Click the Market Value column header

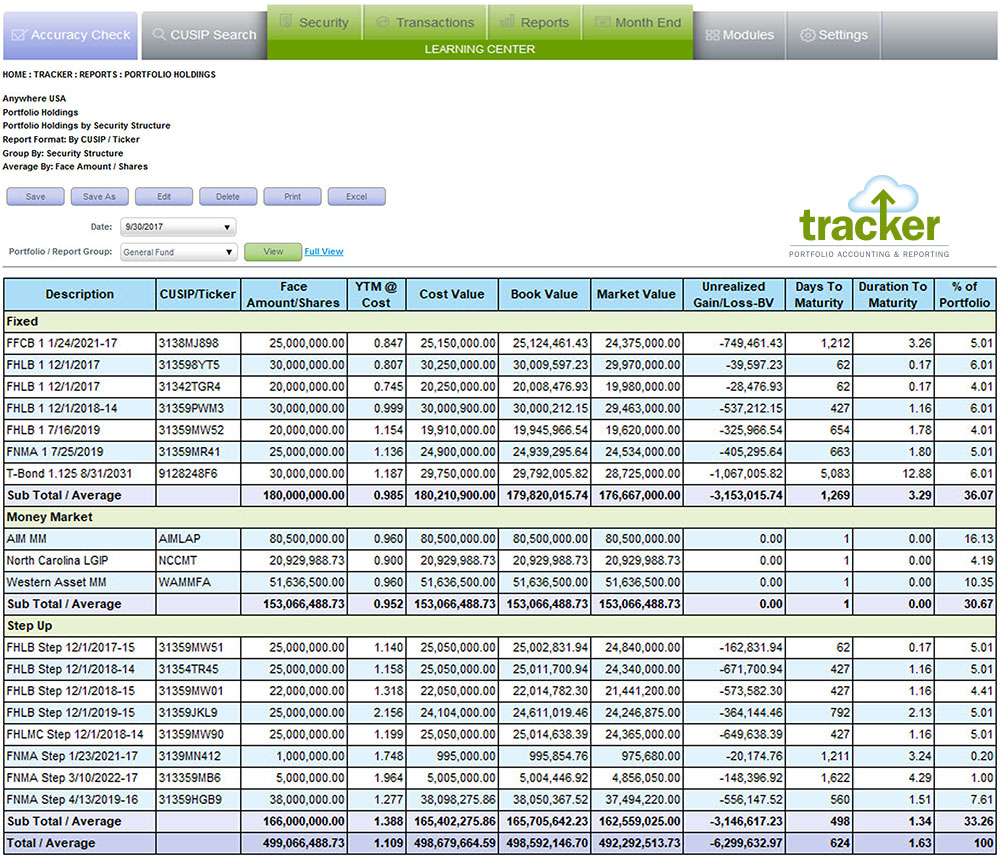click(636, 294)
